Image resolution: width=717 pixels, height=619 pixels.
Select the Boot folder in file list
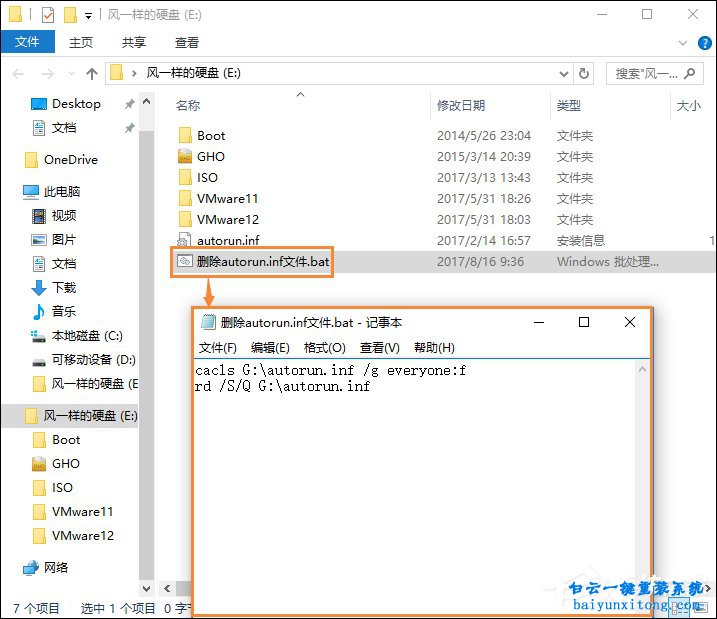pyautogui.click(x=211, y=136)
